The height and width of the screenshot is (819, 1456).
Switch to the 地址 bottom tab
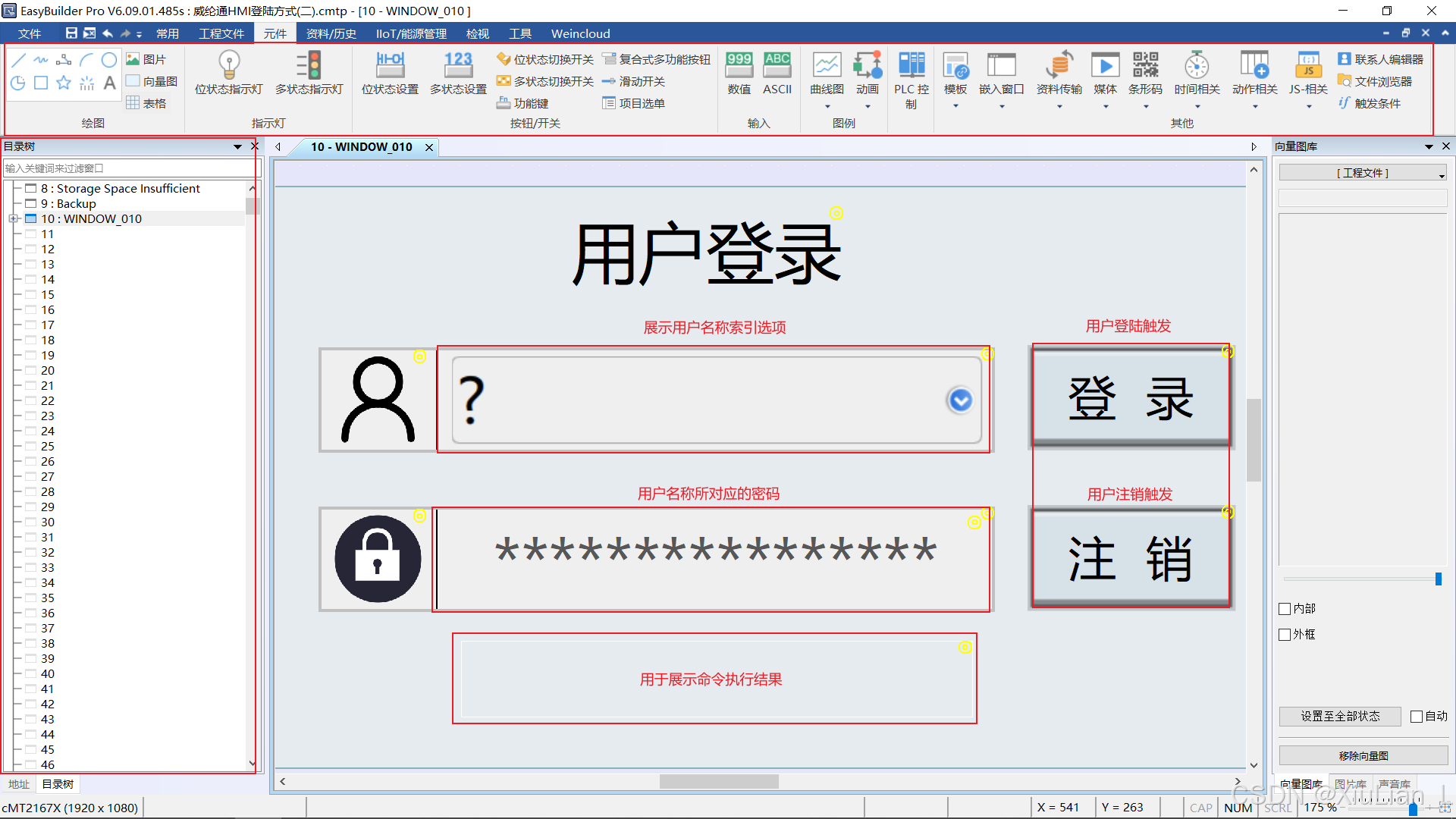click(18, 784)
